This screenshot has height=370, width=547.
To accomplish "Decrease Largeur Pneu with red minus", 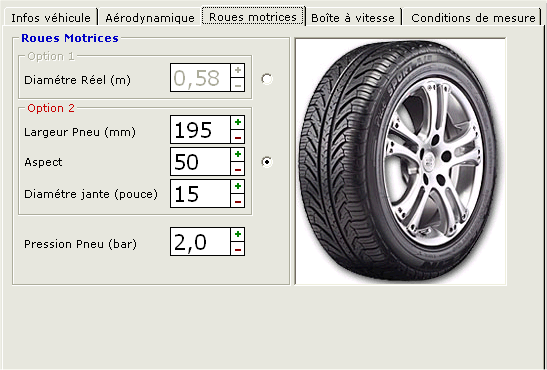I will click(238, 137).
